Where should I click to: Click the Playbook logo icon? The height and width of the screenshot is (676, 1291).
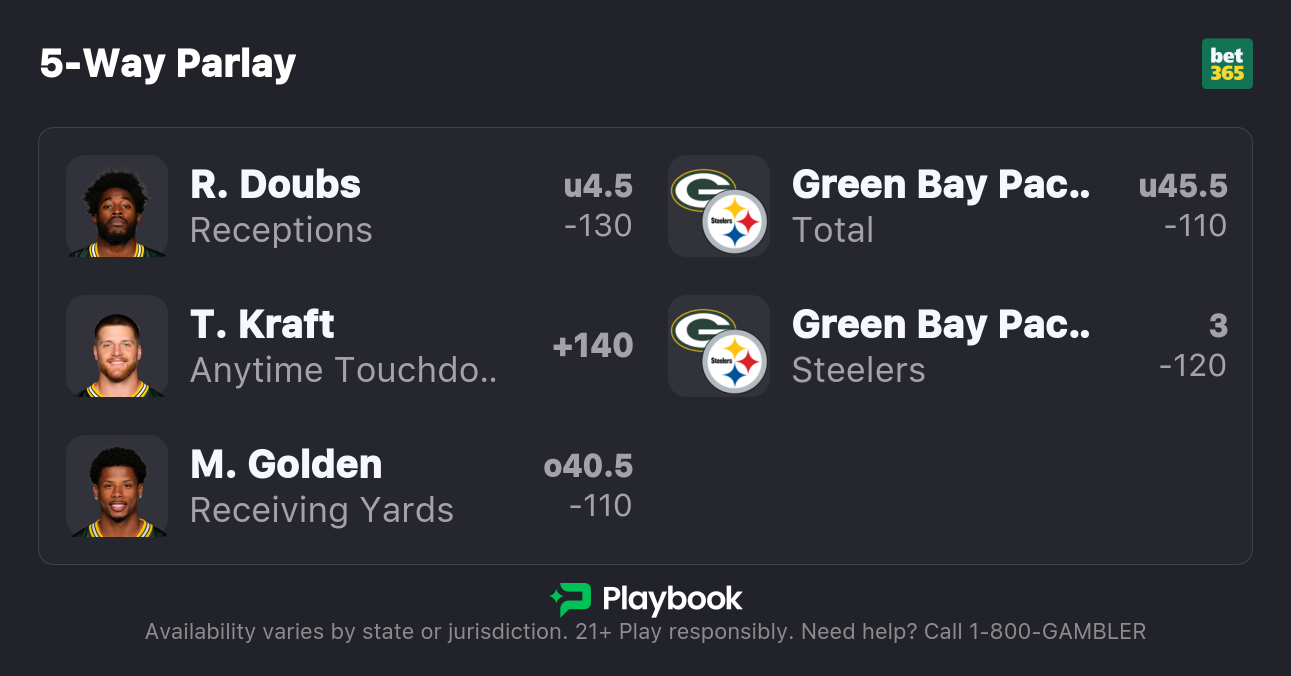click(570, 599)
